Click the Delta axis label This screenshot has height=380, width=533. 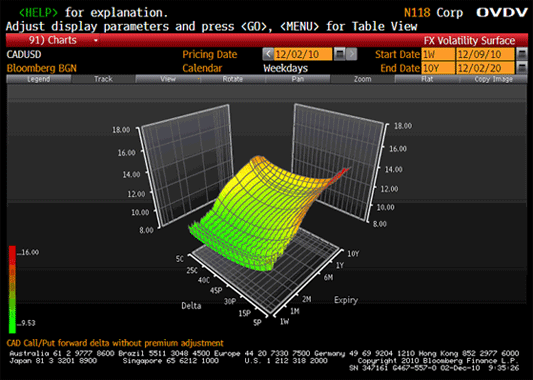(191, 306)
